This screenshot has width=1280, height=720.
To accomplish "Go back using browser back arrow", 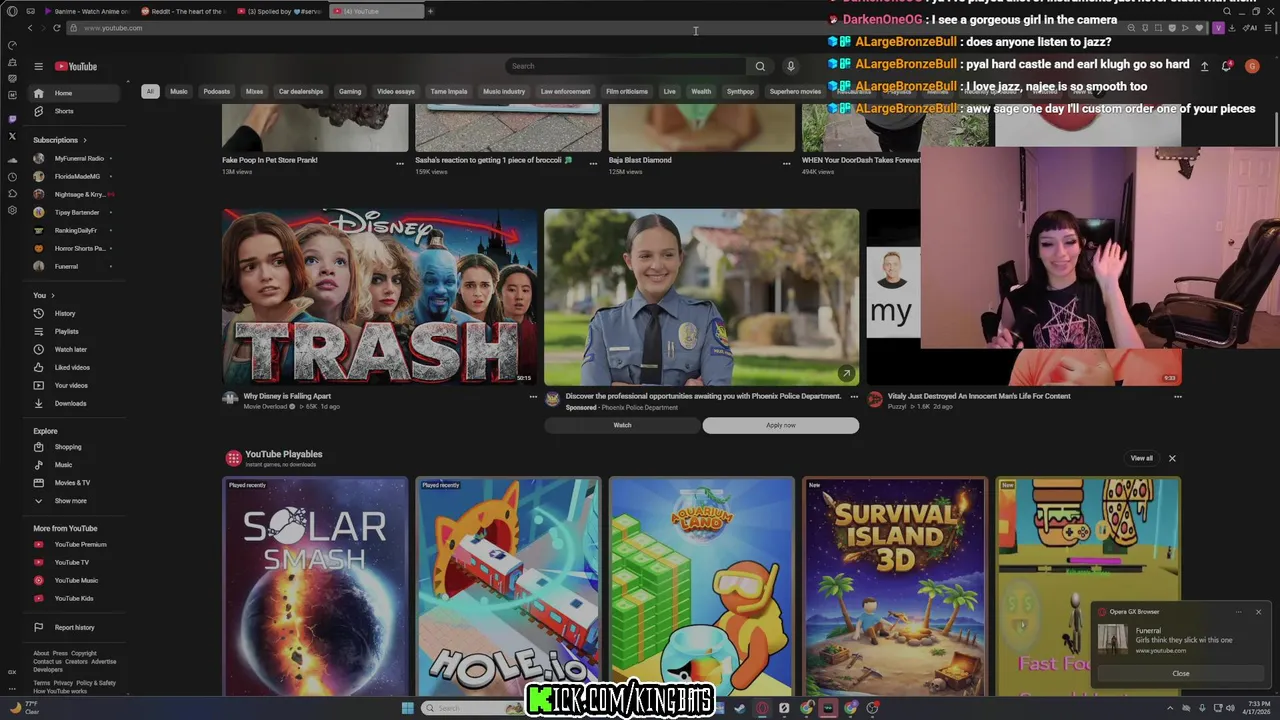I will click(30, 28).
